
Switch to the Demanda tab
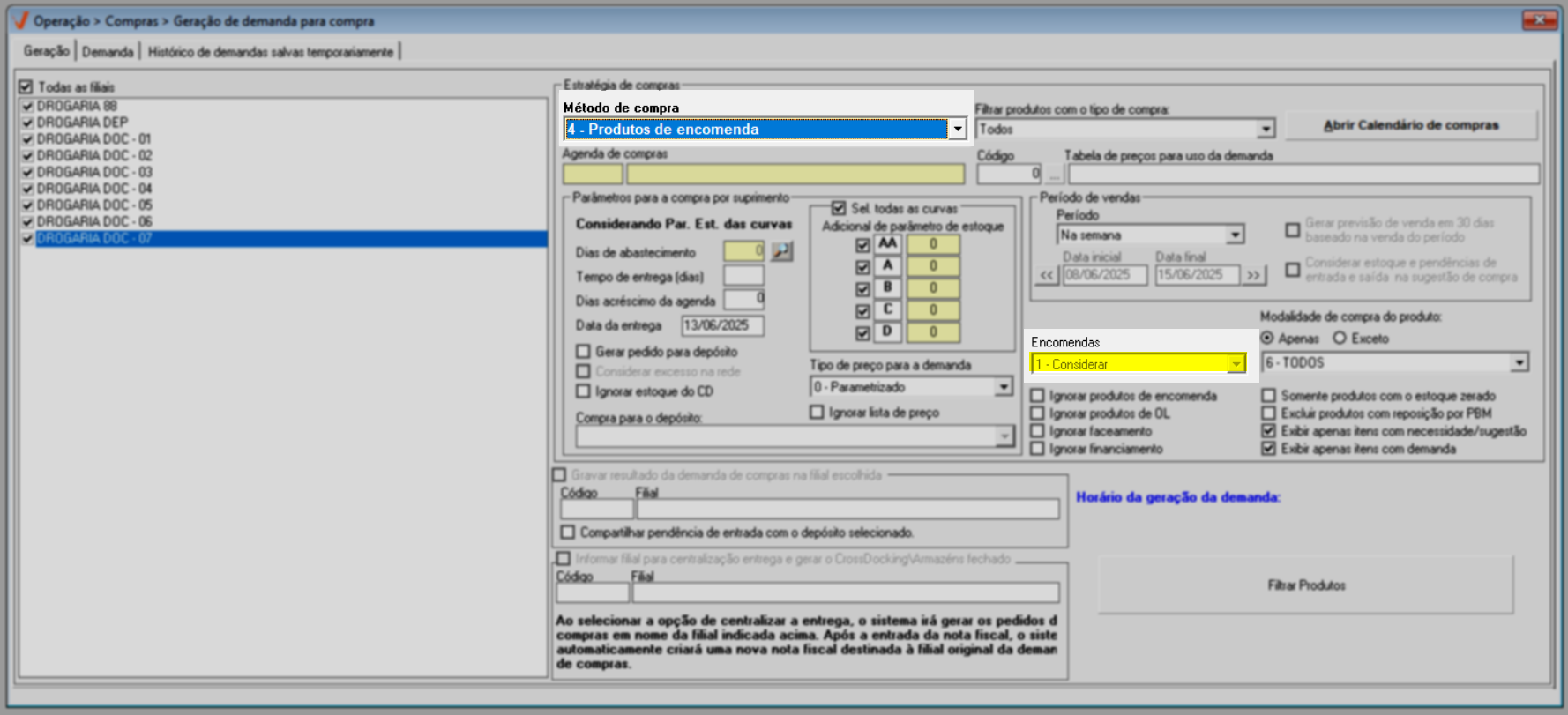[x=108, y=52]
